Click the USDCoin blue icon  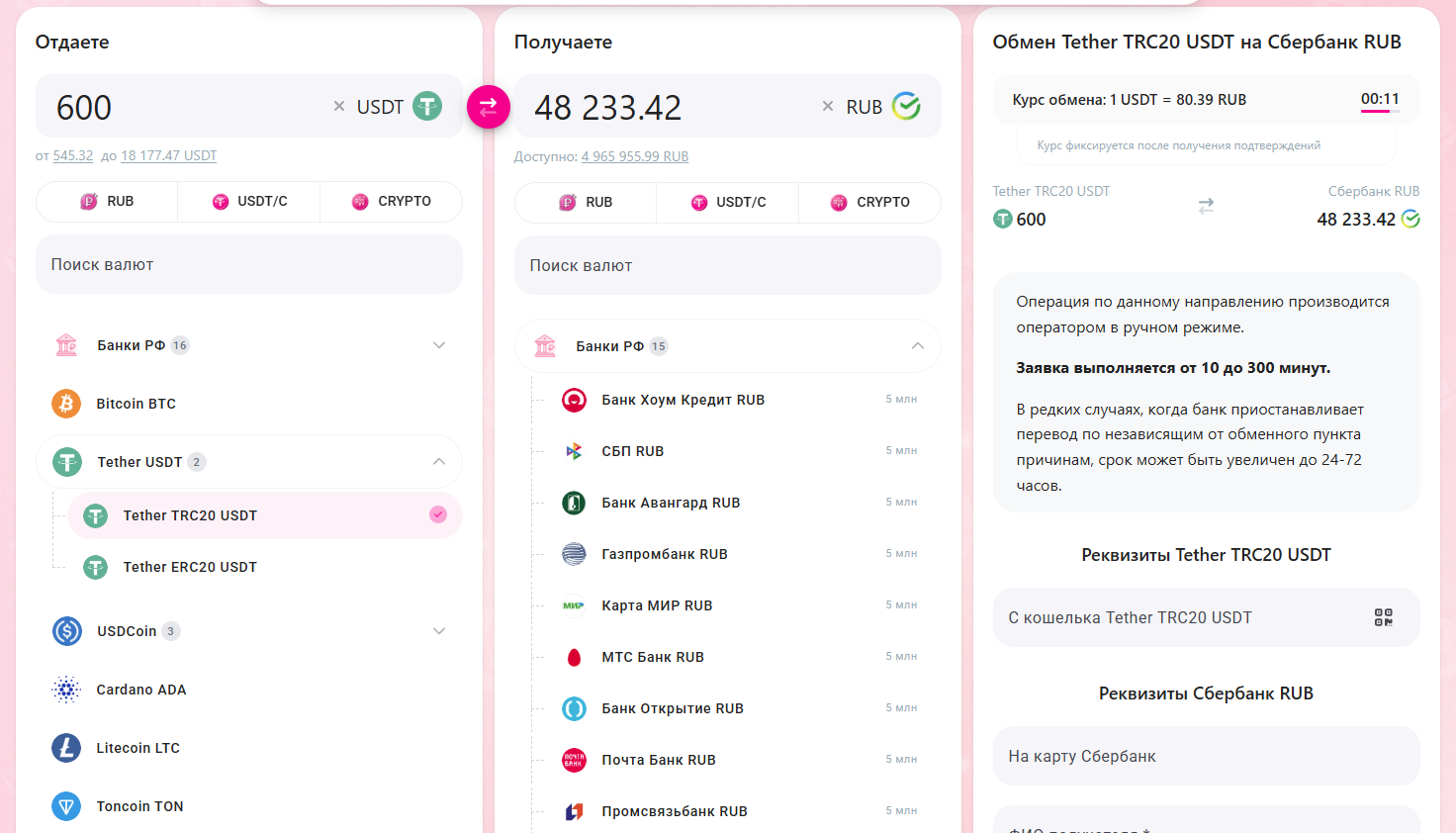point(67,631)
